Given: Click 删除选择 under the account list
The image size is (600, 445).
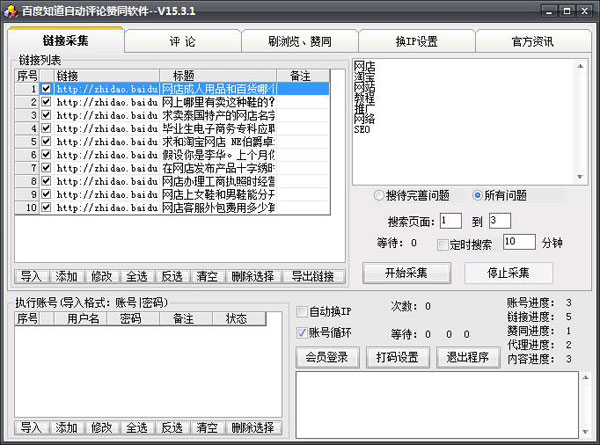Looking at the screenshot, I should [253, 427].
